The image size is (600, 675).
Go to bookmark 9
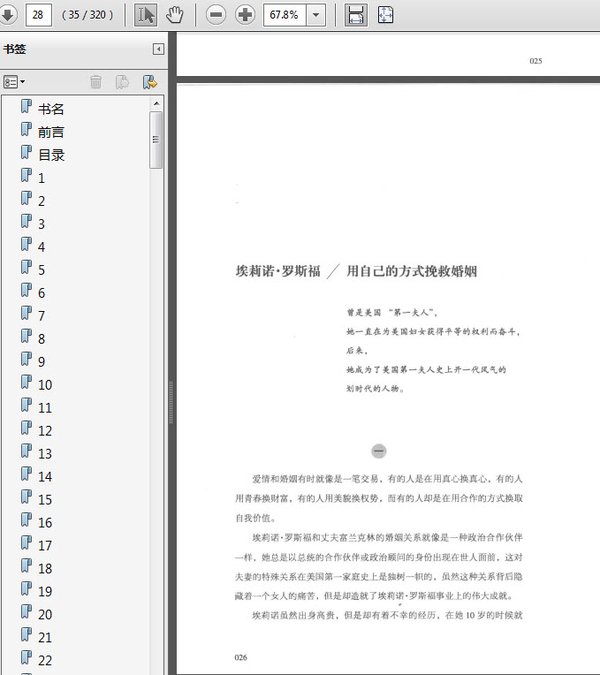[x=41, y=362]
